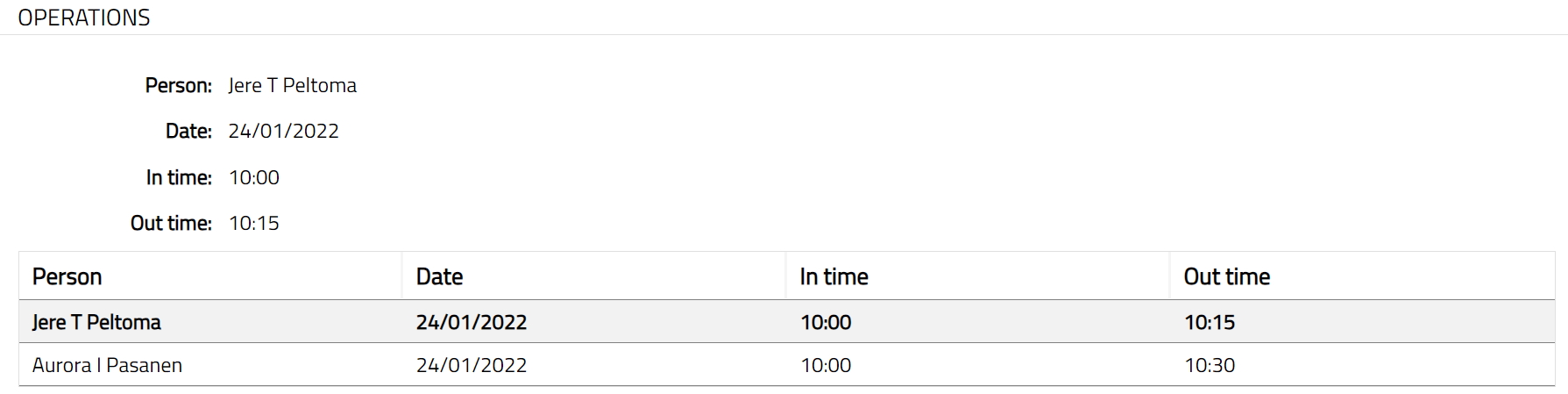The width and height of the screenshot is (1568, 394).
Task: Click the 10:30 out time cell
Action: 1210,365
